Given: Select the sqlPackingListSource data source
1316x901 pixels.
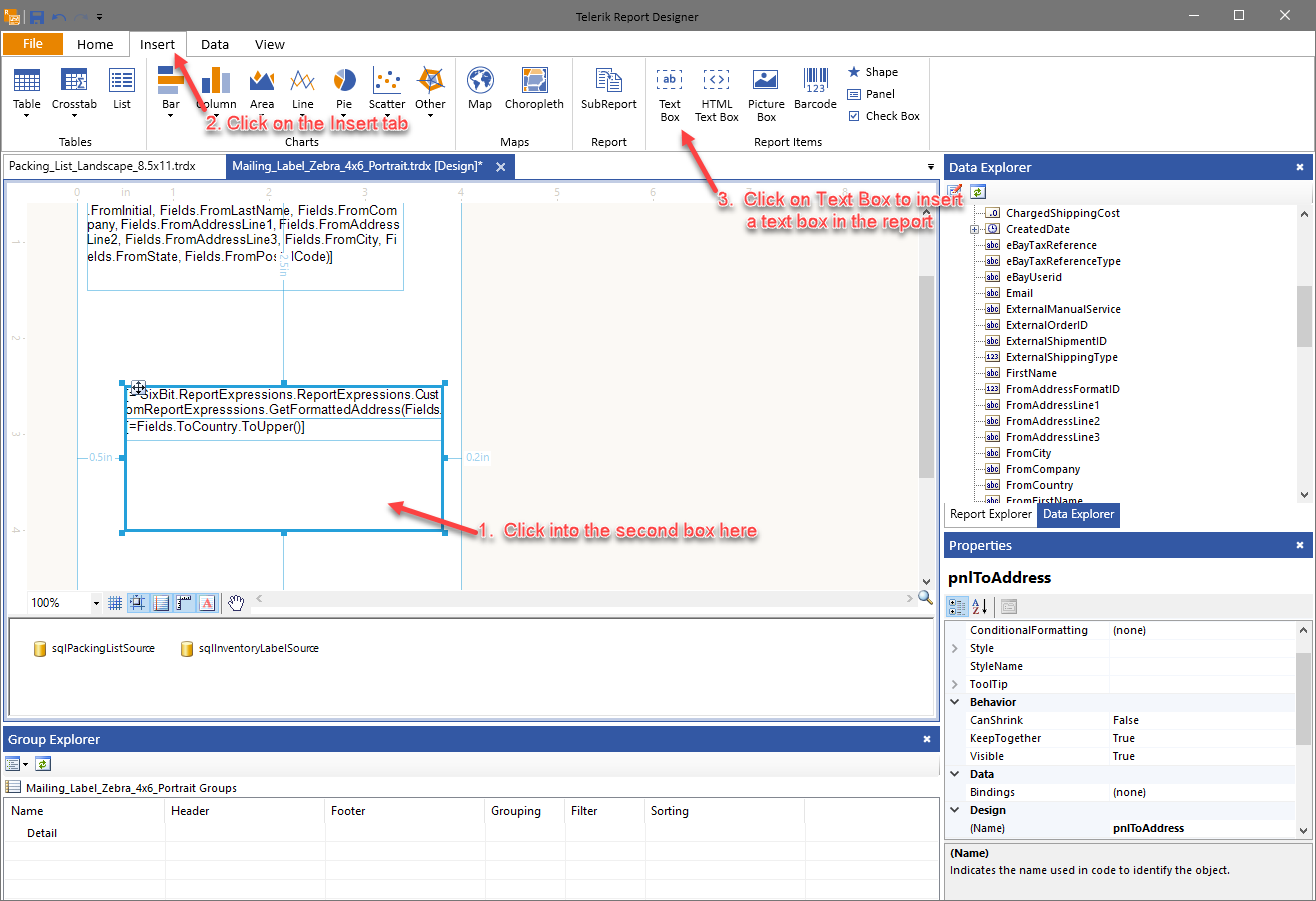Looking at the screenshot, I should click(94, 648).
